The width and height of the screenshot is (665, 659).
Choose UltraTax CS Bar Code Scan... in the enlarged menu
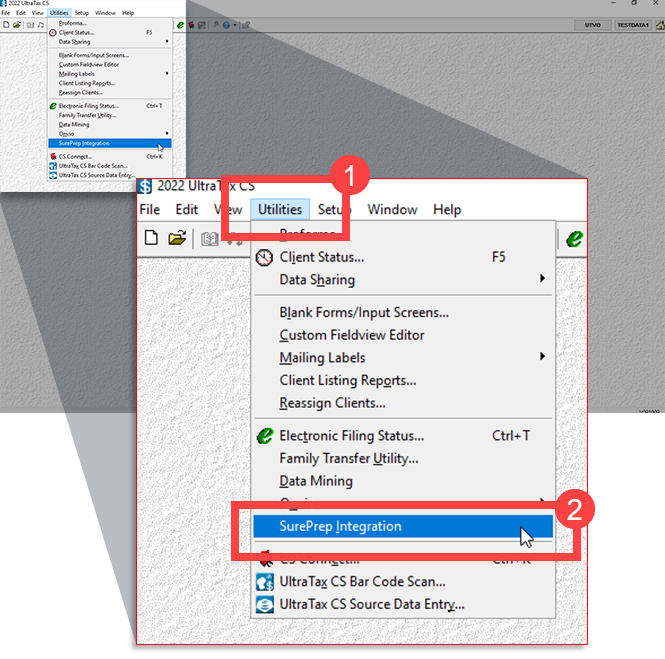pos(403,582)
